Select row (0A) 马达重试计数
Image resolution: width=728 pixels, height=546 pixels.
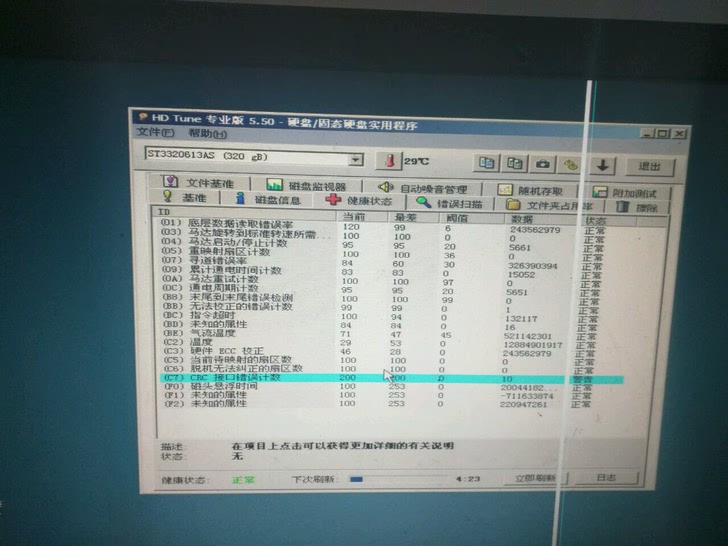click(389, 281)
